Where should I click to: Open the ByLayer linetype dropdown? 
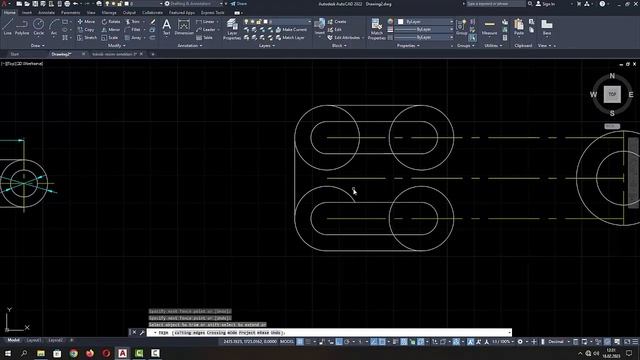point(424,37)
